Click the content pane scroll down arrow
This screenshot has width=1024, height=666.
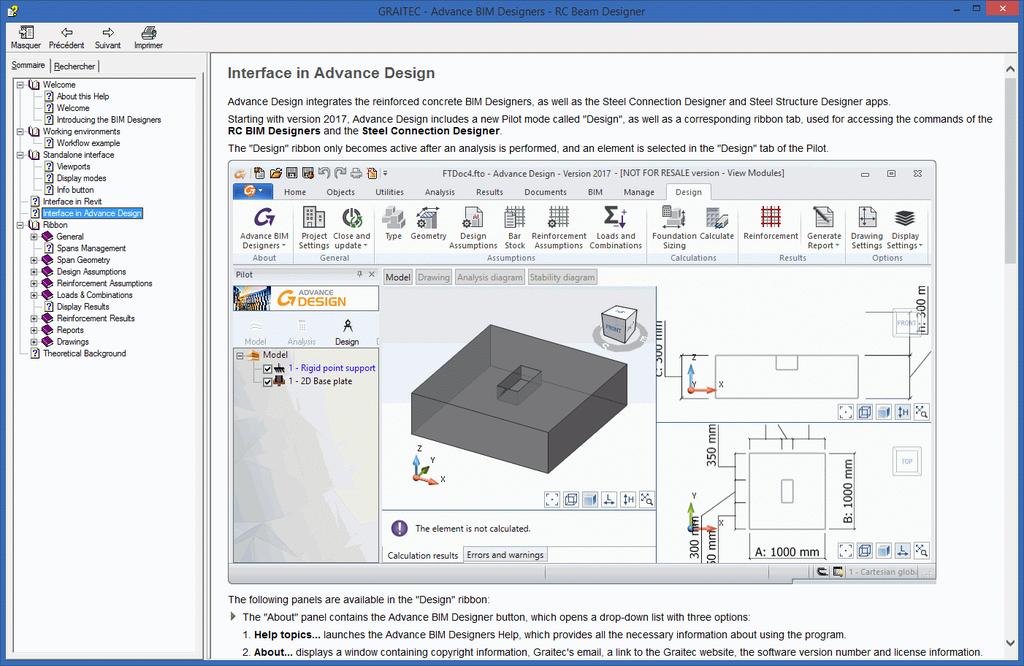[x=1010, y=643]
